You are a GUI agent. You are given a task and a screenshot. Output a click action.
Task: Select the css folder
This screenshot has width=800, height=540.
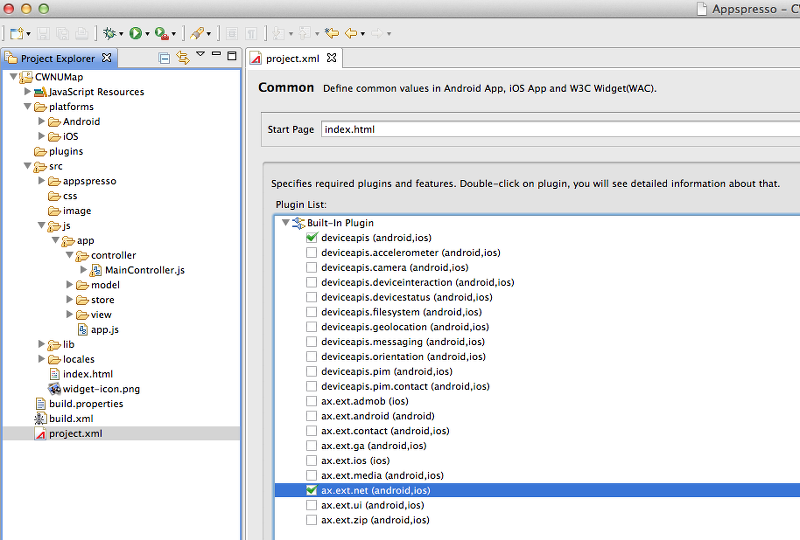pyautogui.click(x=63, y=195)
